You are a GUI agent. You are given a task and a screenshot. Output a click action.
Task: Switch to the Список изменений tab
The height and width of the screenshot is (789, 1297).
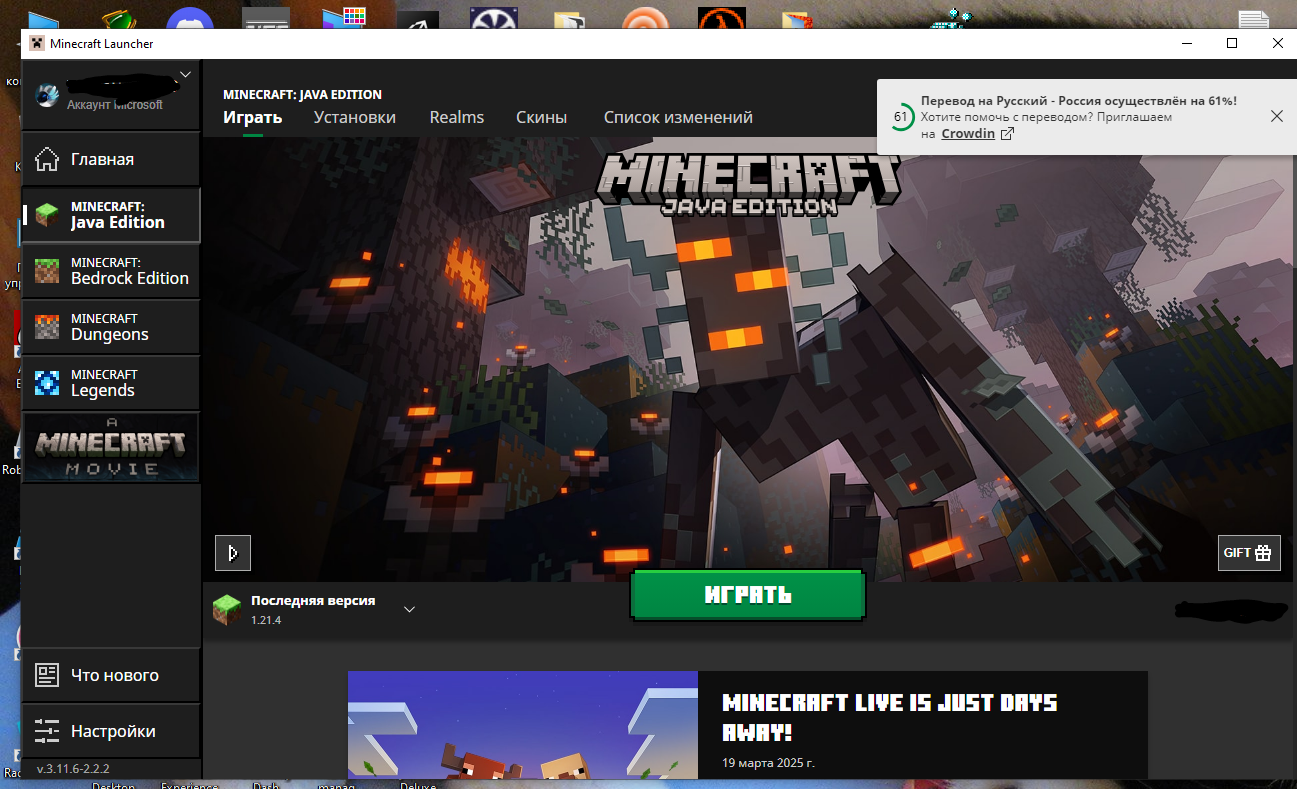tap(678, 117)
